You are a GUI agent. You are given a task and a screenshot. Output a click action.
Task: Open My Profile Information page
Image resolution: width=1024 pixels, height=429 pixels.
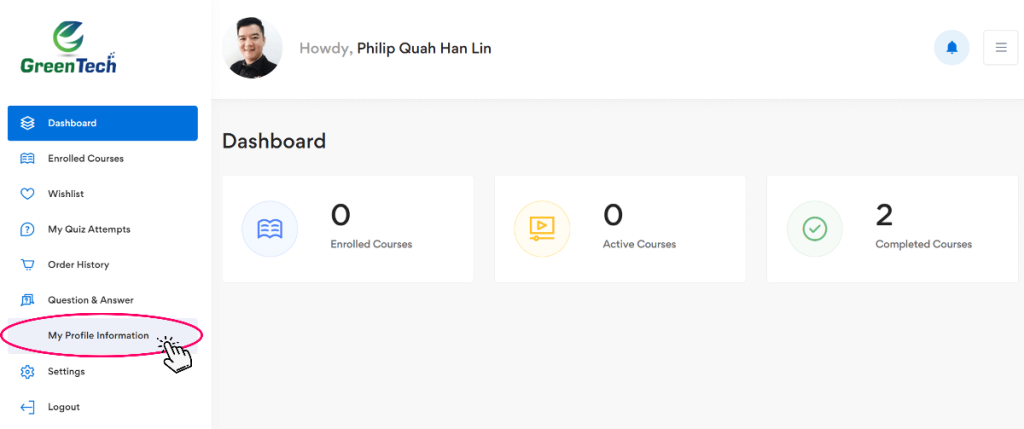(98, 335)
